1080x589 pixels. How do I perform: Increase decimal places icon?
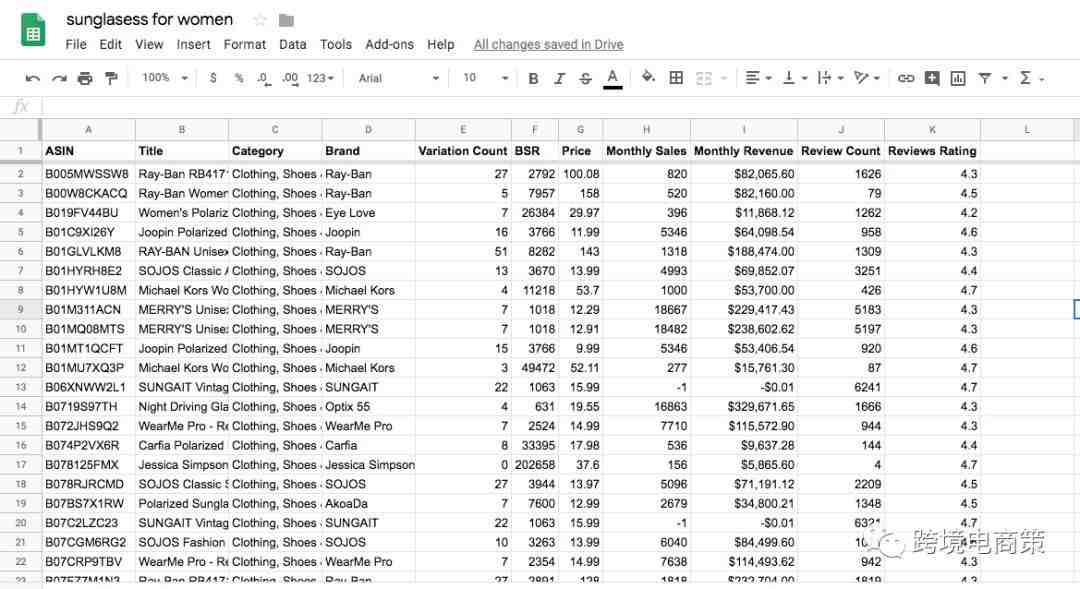tap(290, 79)
